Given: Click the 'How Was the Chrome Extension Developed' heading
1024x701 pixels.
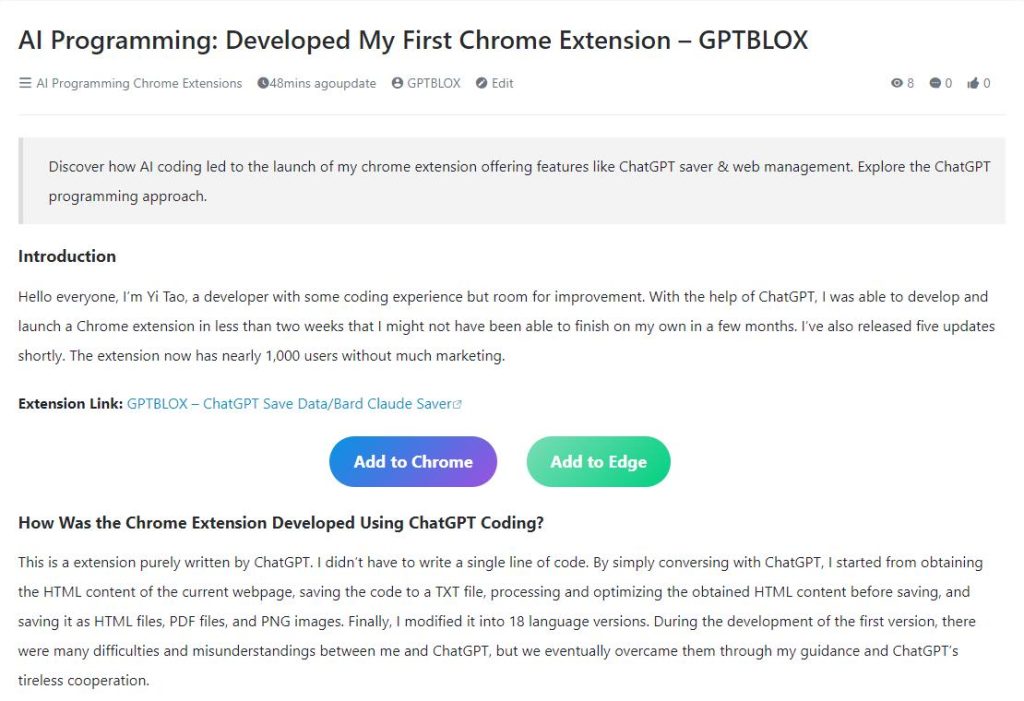Looking at the screenshot, I should coord(281,523).
